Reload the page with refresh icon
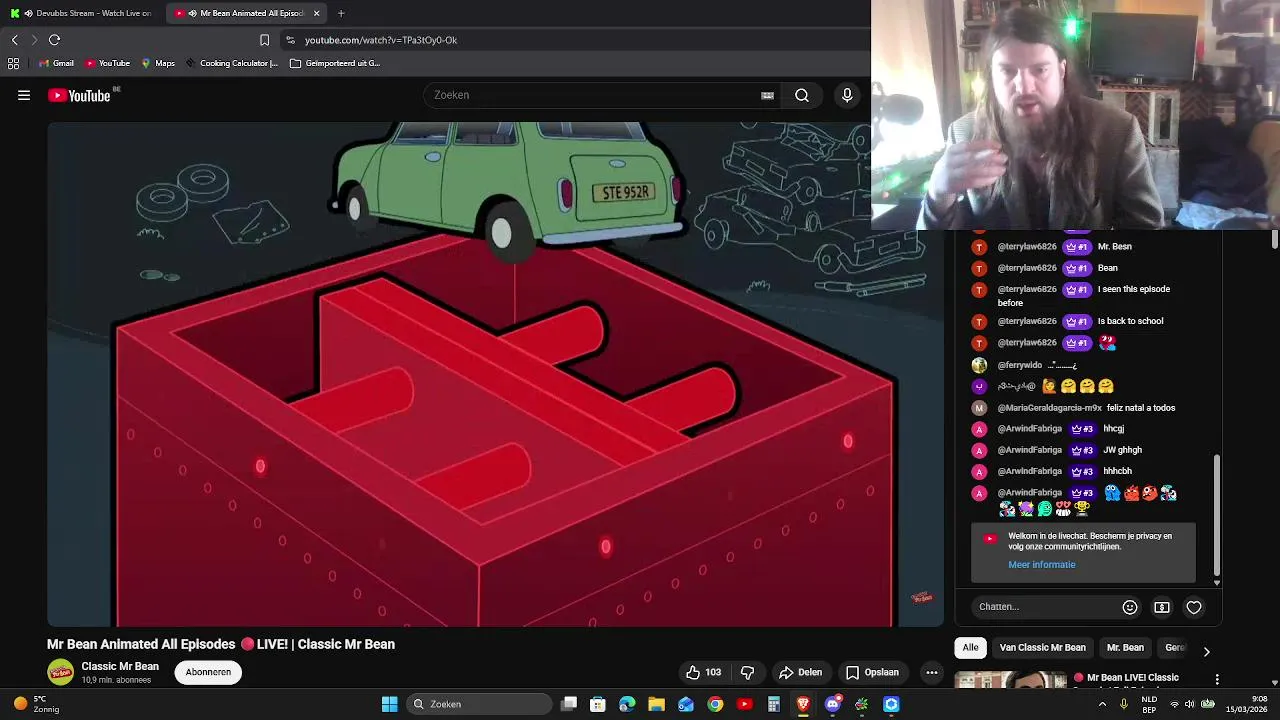The width and height of the screenshot is (1280, 720). 54,40
